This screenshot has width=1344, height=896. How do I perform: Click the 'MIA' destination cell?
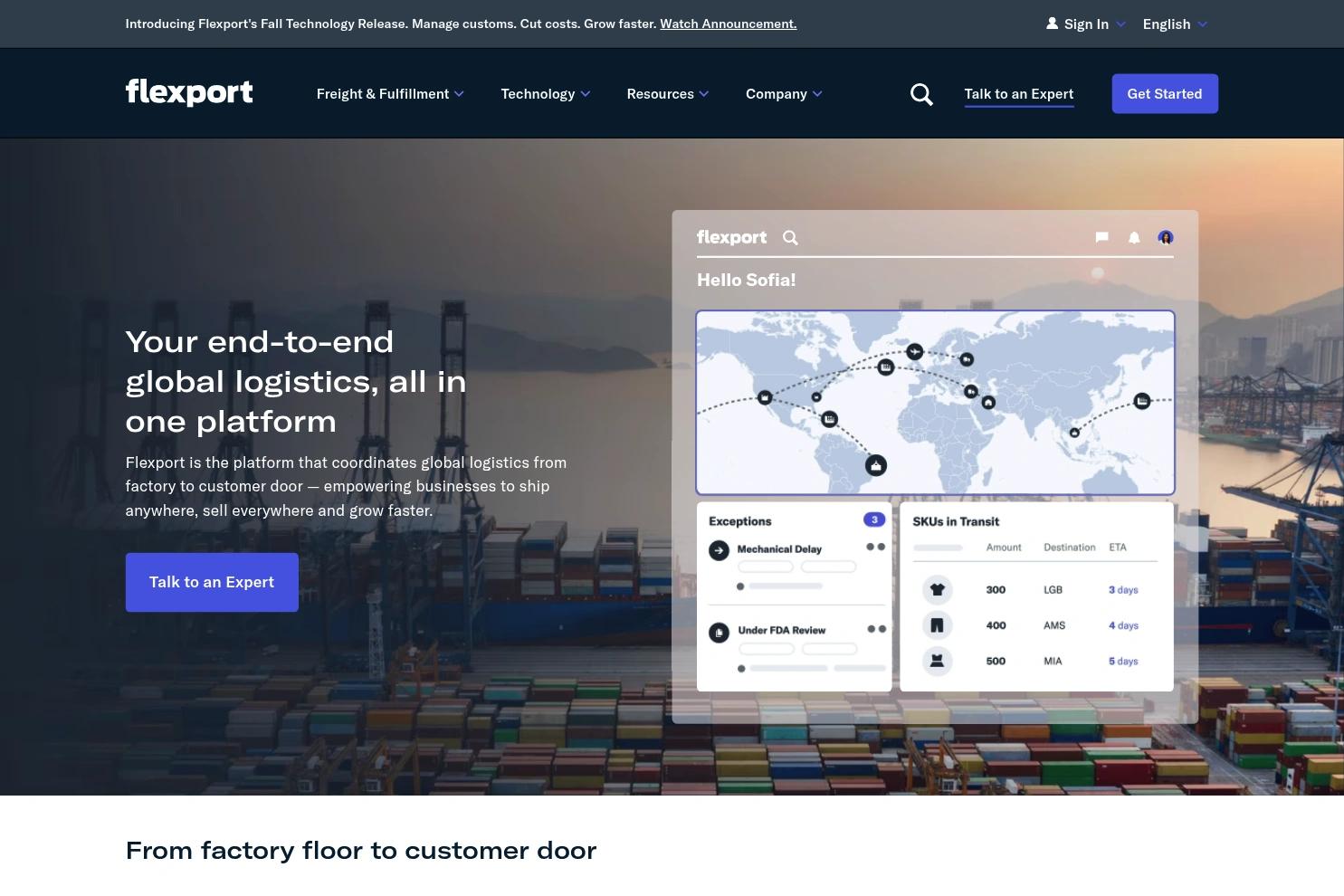(x=1053, y=662)
